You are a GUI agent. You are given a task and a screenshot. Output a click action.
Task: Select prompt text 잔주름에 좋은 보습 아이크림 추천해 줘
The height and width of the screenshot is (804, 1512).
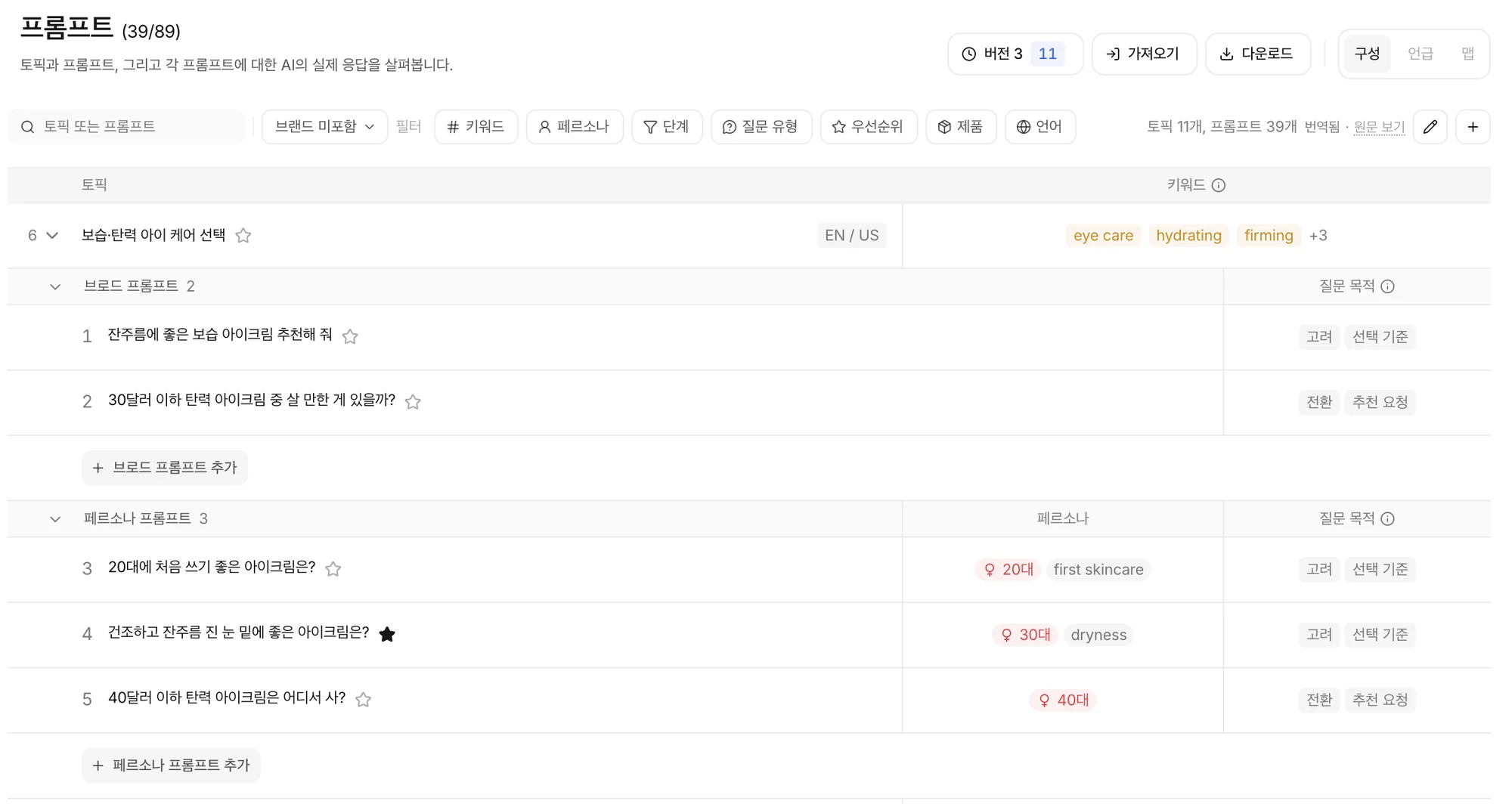coord(220,335)
